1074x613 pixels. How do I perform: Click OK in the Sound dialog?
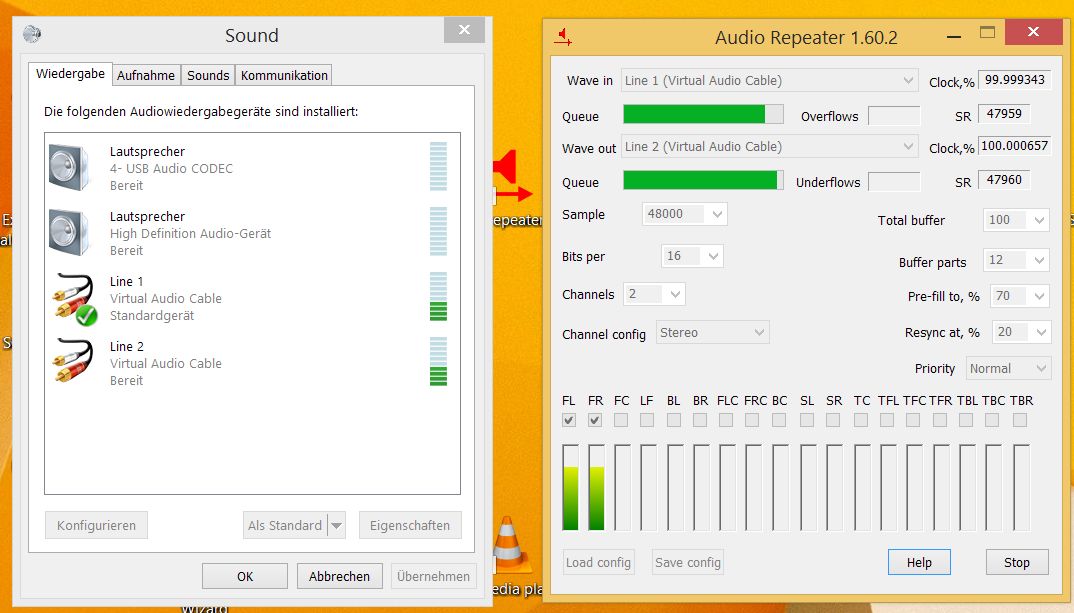pyautogui.click(x=245, y=576)
